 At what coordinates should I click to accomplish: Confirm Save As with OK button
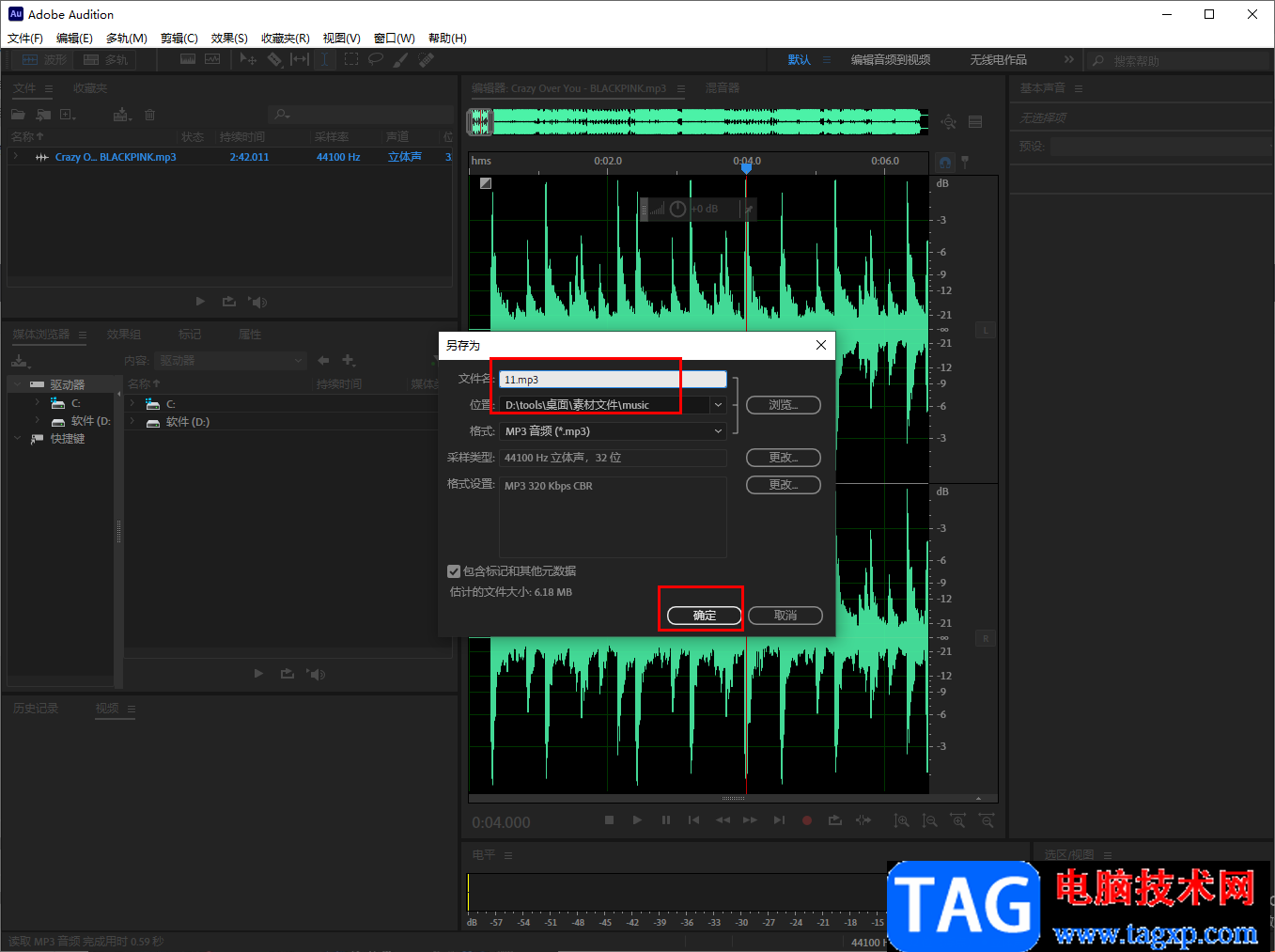(x=705, y=616)
